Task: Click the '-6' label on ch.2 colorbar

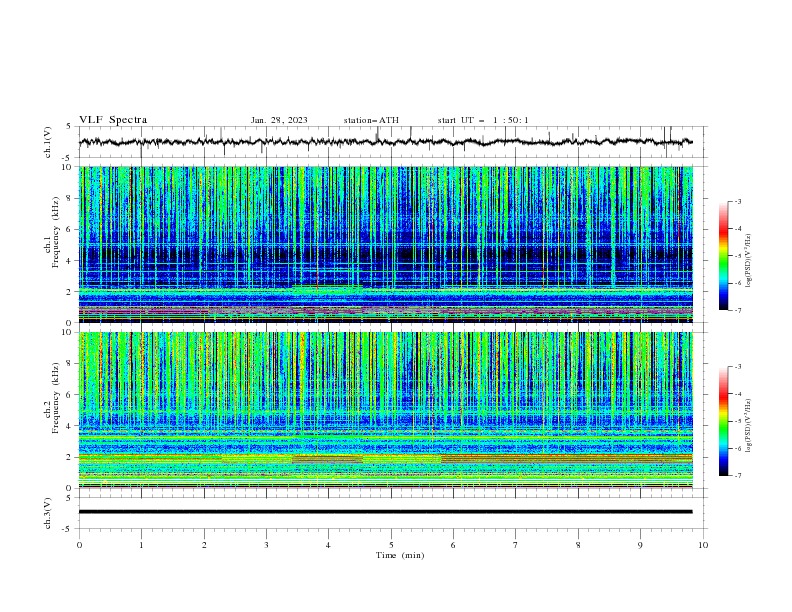Action: (x=738, y=448)
